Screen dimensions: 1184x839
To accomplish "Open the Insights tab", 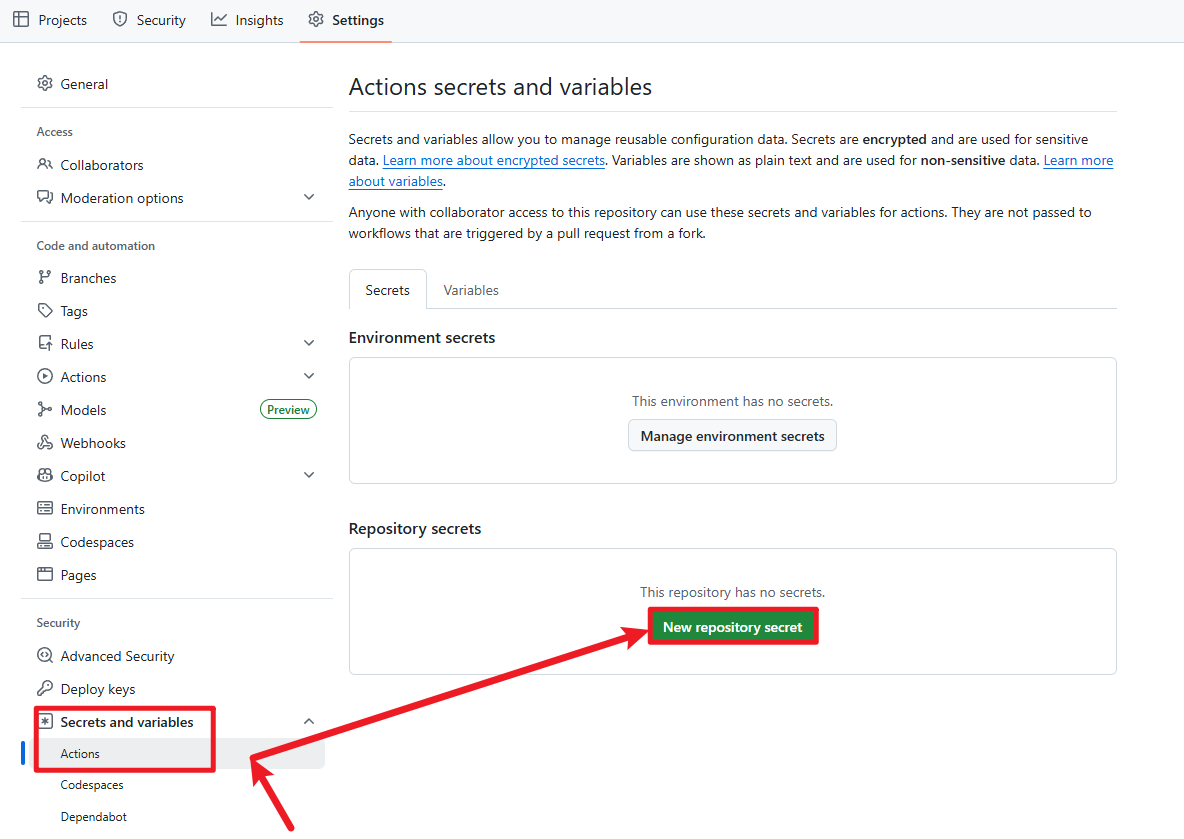I will tap(248, 20).
